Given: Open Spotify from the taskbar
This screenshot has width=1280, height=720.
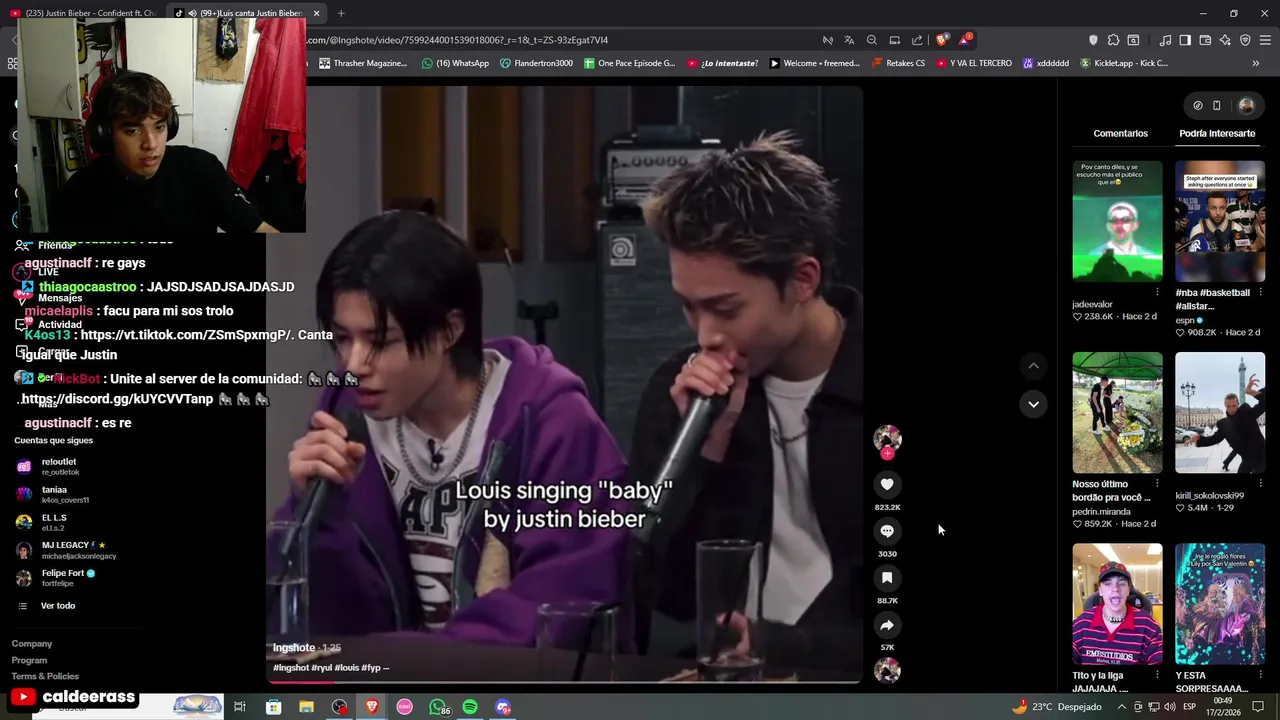Looking at the screenshot, I should tap(470, 707).
